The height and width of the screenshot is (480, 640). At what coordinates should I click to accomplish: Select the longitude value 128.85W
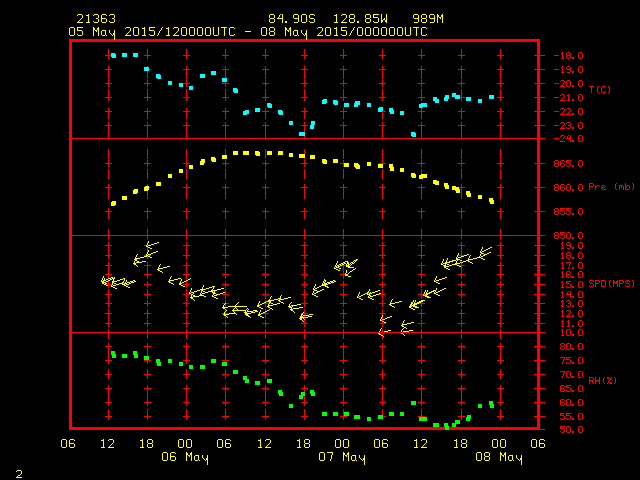tap(360, 19)
